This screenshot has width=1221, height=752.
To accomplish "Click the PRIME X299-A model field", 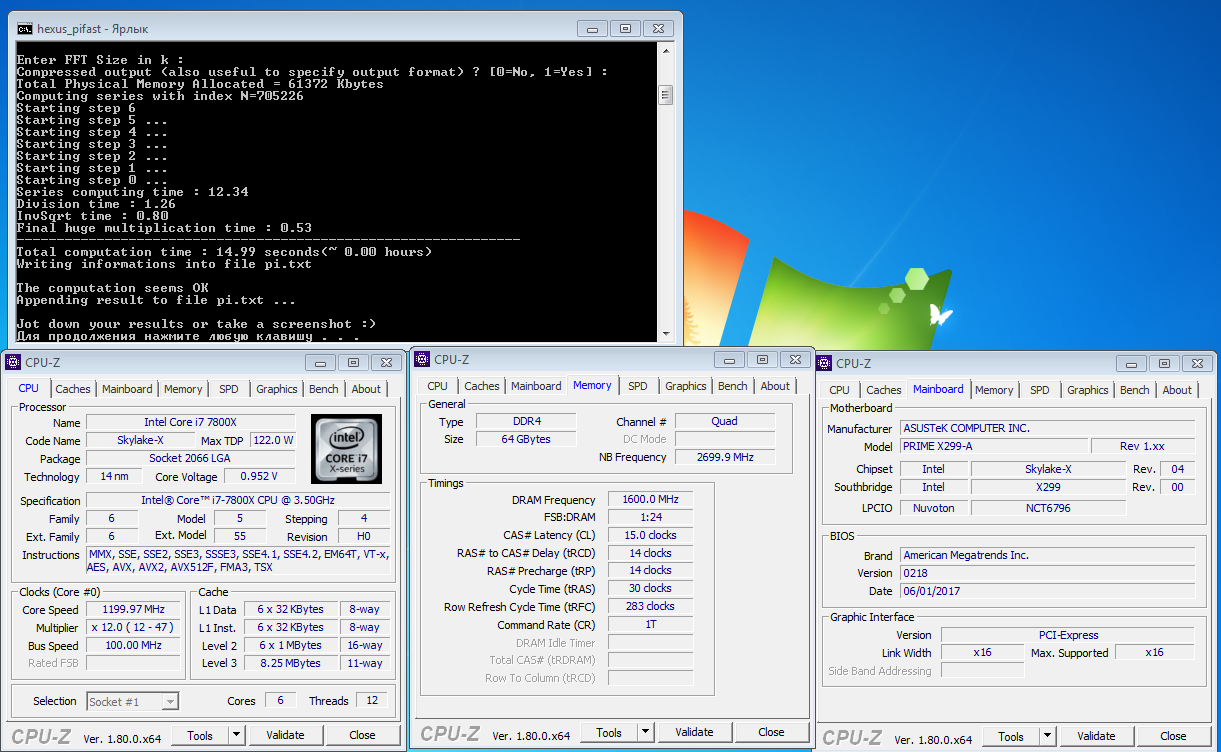I will point(994,446).
